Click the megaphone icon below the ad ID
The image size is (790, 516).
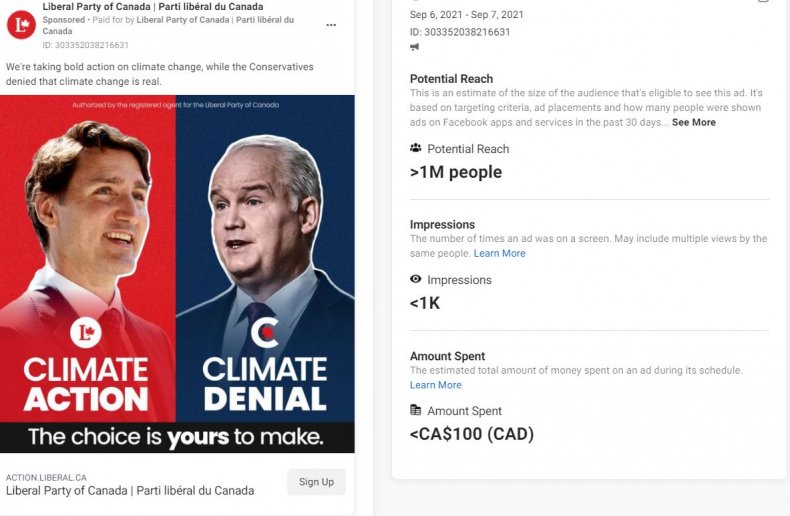pos(415,47)
